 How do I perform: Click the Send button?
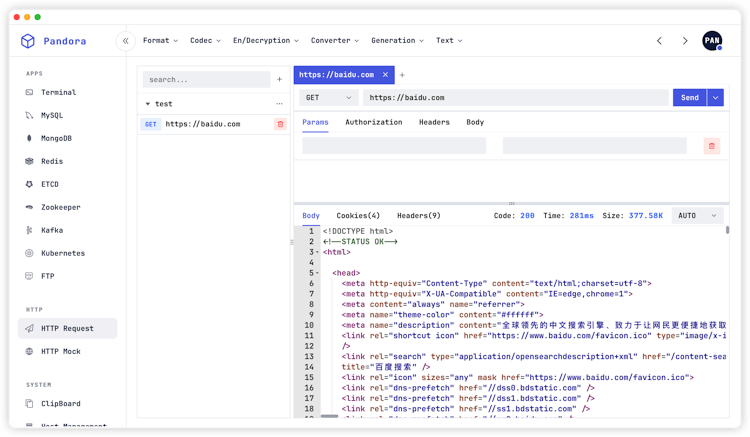click(x=689, y=98)
